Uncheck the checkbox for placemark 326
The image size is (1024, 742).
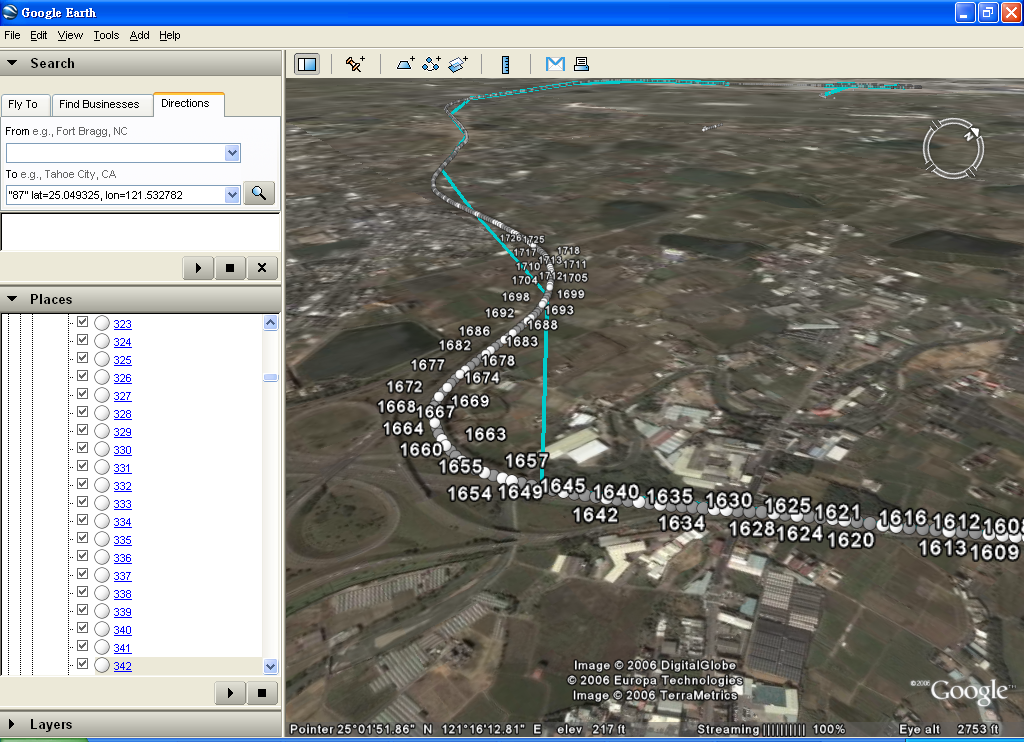(x=82, y=376)
